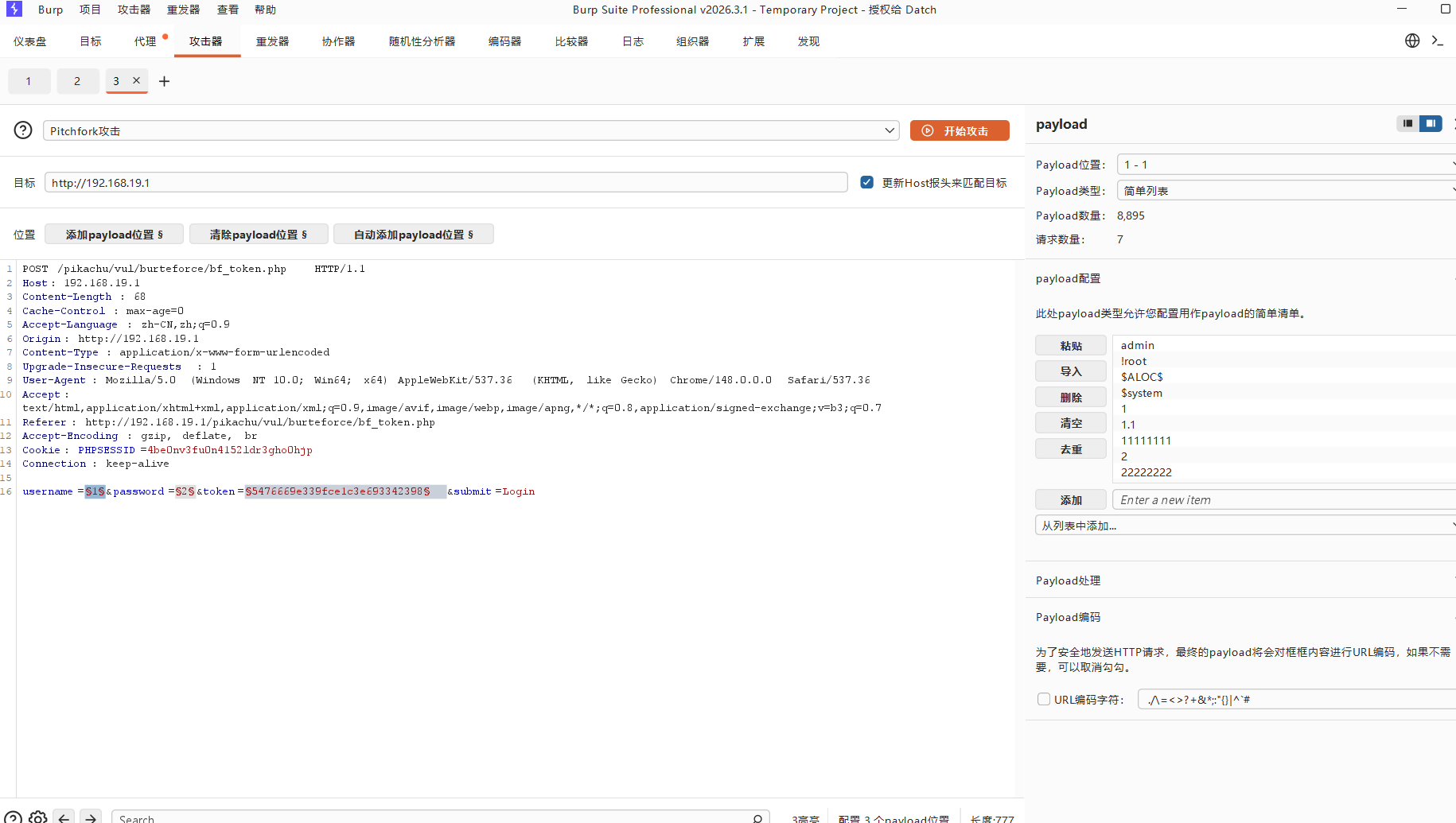Screen dimensions: 1456x823
Task: Click the URL编码字符 characters field
Action: tap(1297, 699)
